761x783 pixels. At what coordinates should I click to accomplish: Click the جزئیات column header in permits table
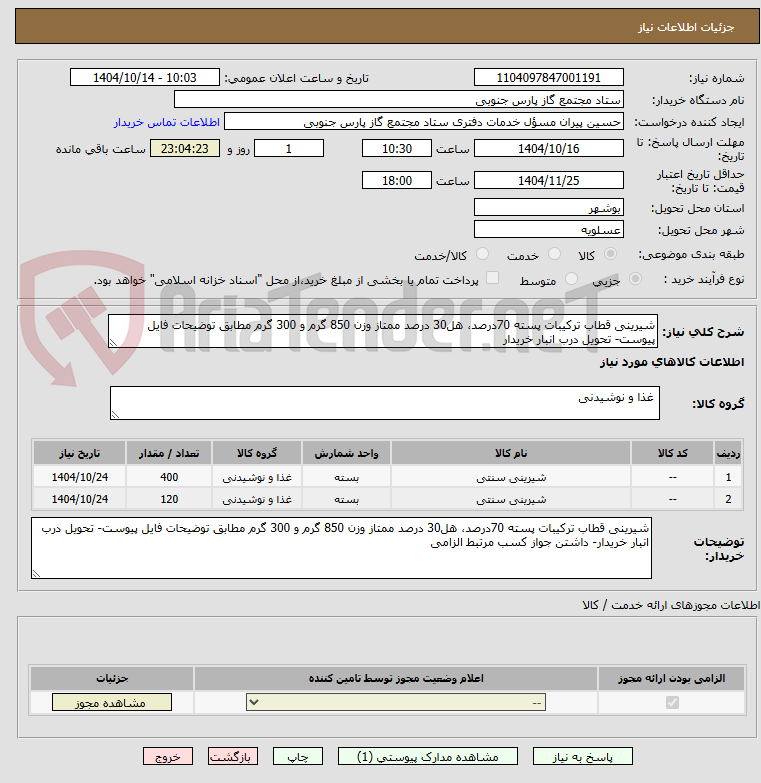coord(112,678)
